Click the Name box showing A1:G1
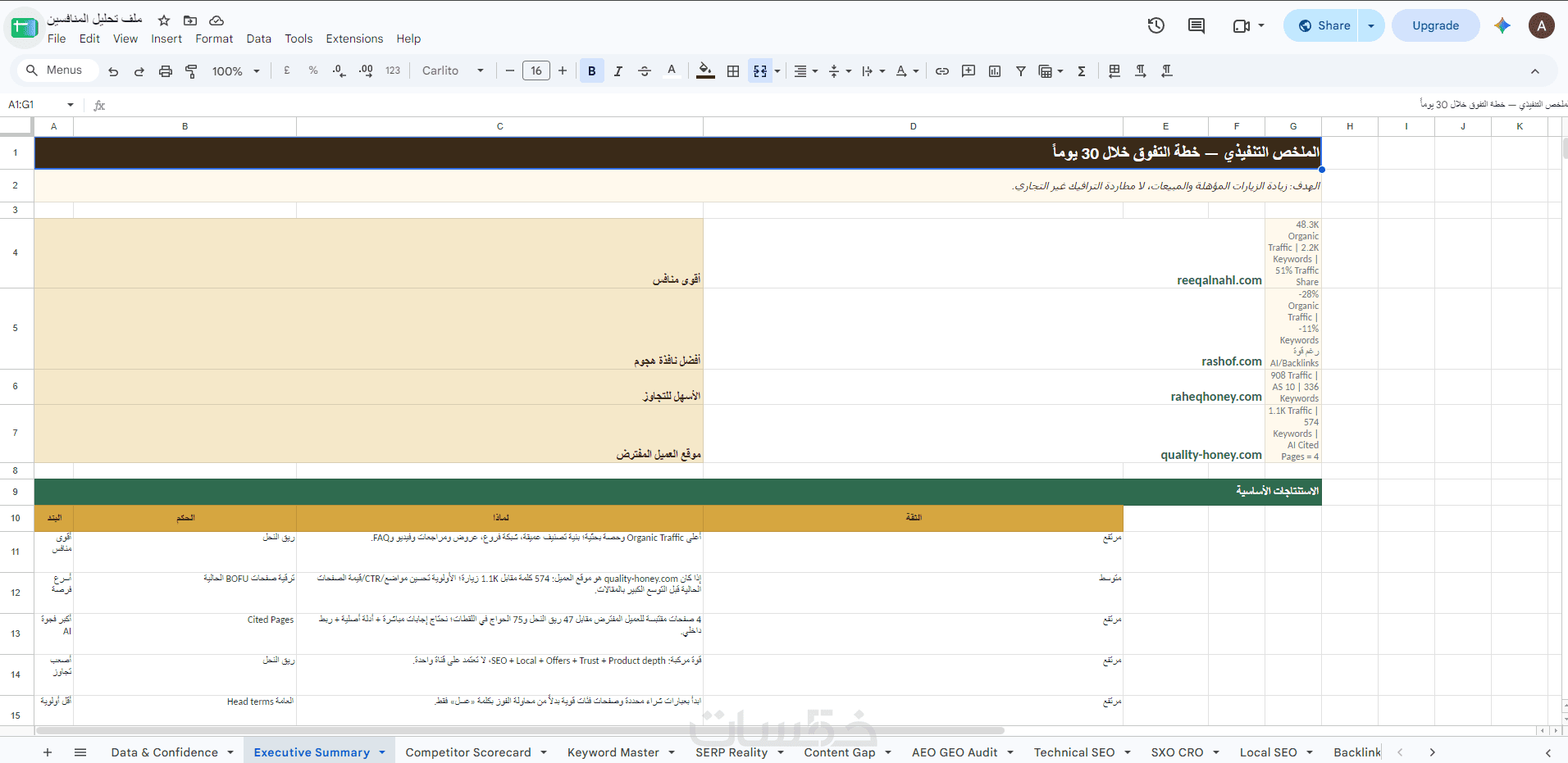This screenshot has height=763, width=1568. 41,105
